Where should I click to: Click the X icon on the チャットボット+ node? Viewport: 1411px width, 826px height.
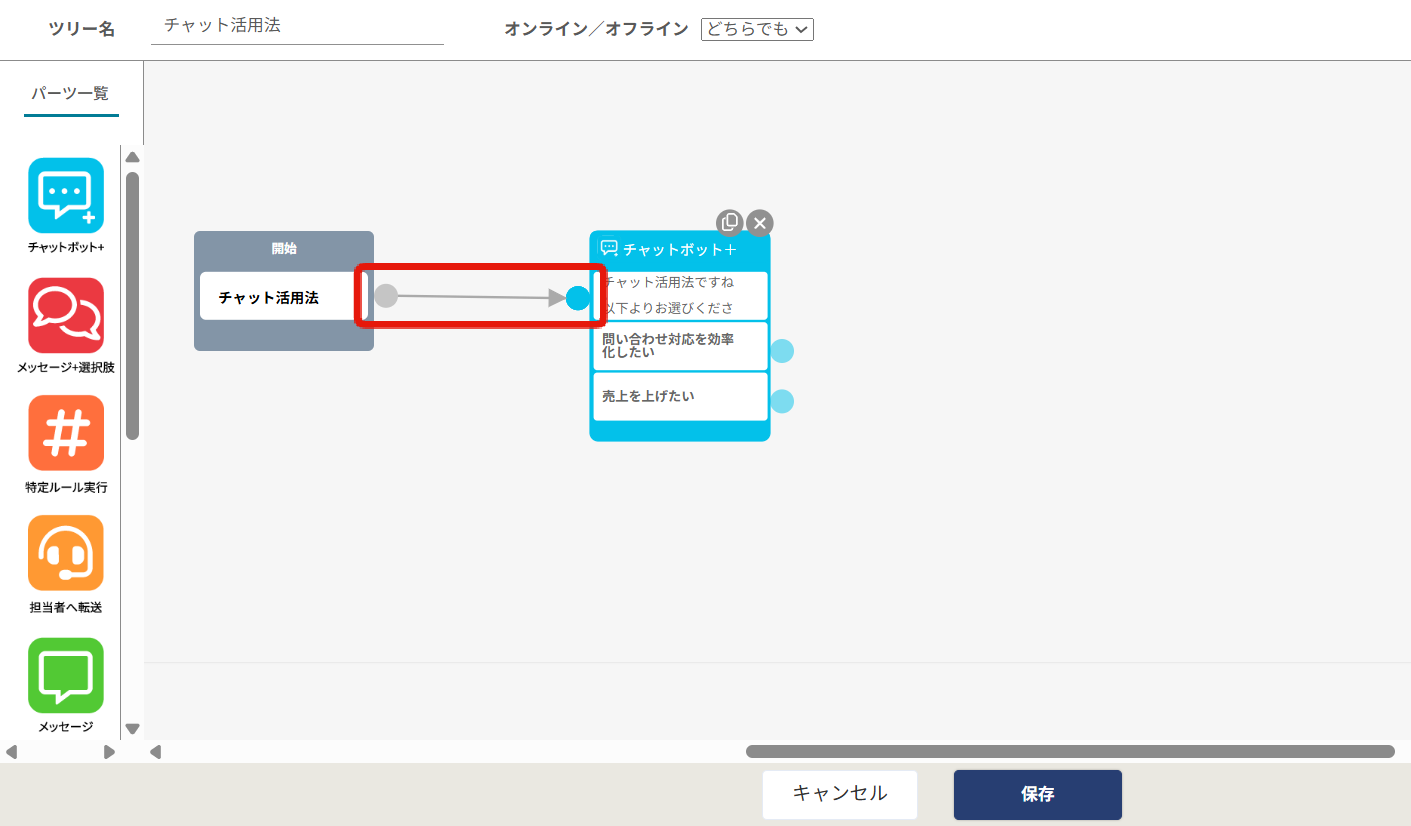[x=760, y=222]
